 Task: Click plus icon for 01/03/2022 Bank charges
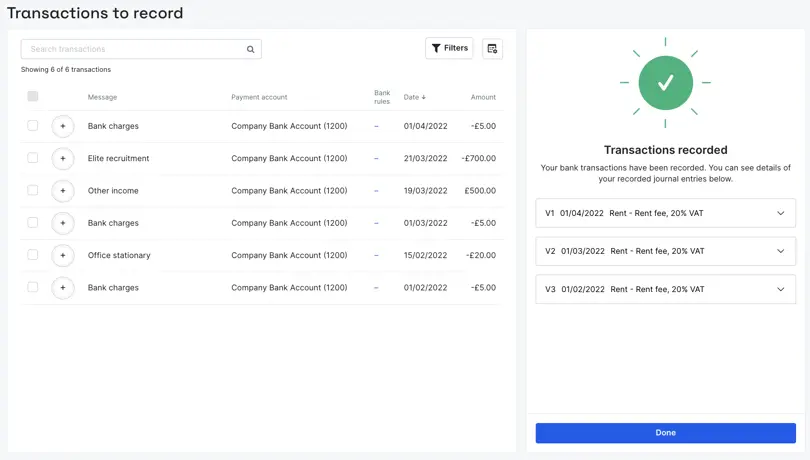(x=63, y=223)
